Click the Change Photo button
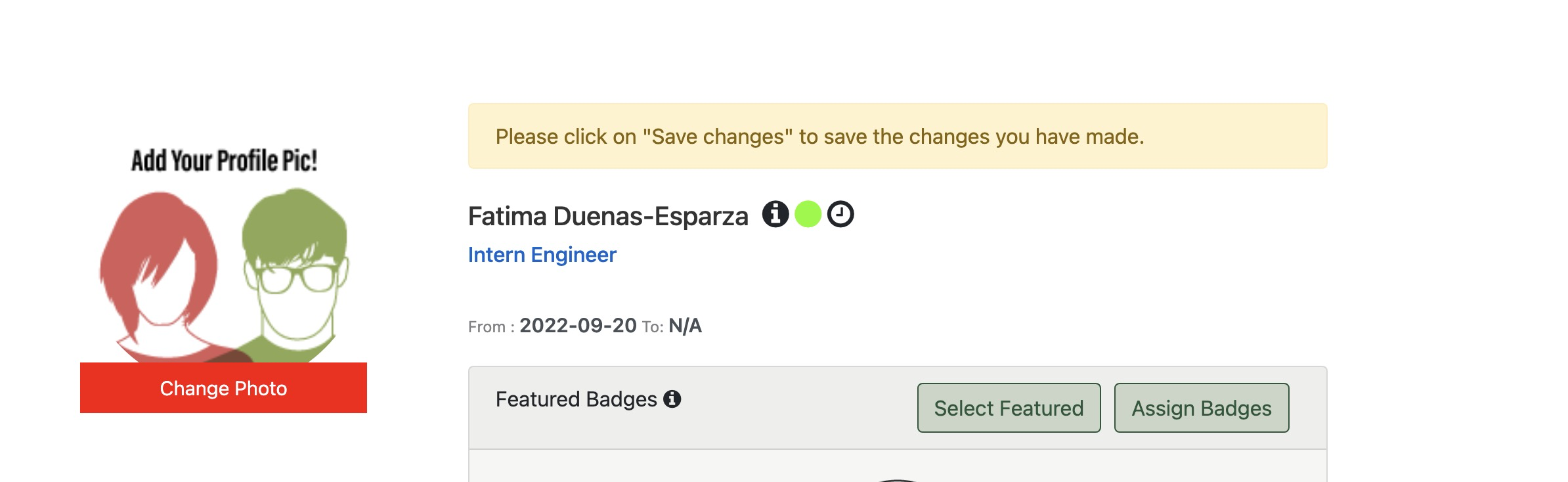 point(223,388)
